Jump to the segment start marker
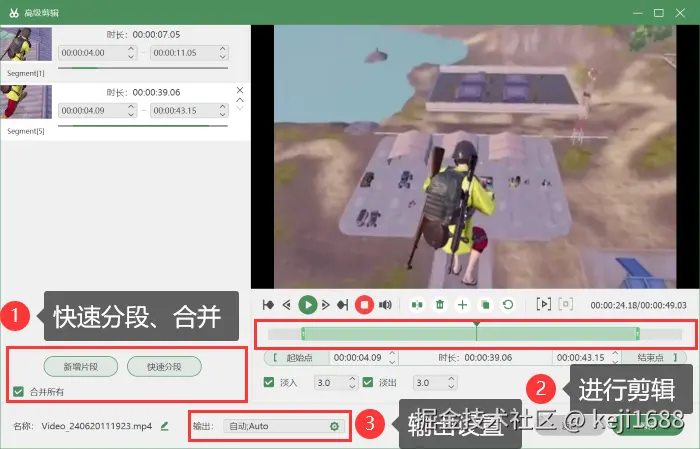The width and height of the screenshot is (700, 449). pyautogui.click(x=268, y=305)
